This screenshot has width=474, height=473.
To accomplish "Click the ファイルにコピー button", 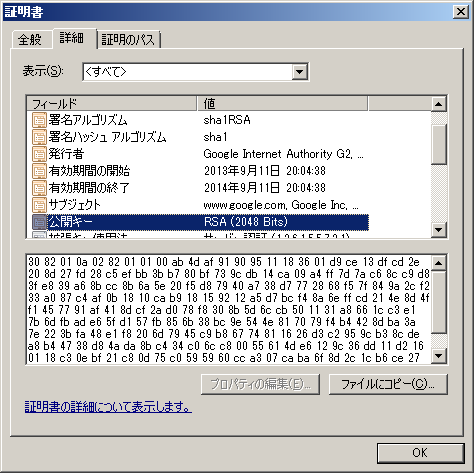I will [x=388, y=384].
